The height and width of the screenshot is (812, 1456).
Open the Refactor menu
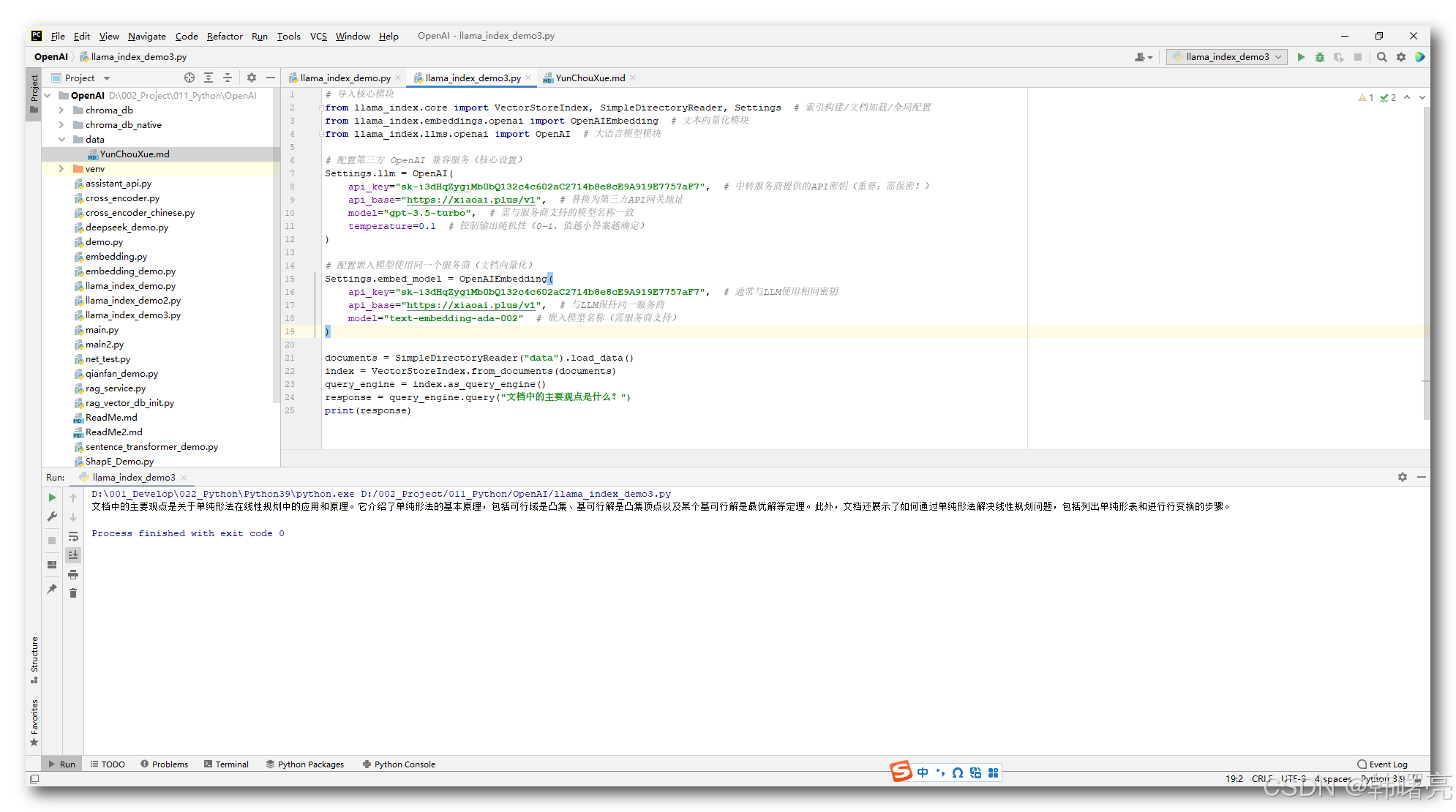(225, 36)
